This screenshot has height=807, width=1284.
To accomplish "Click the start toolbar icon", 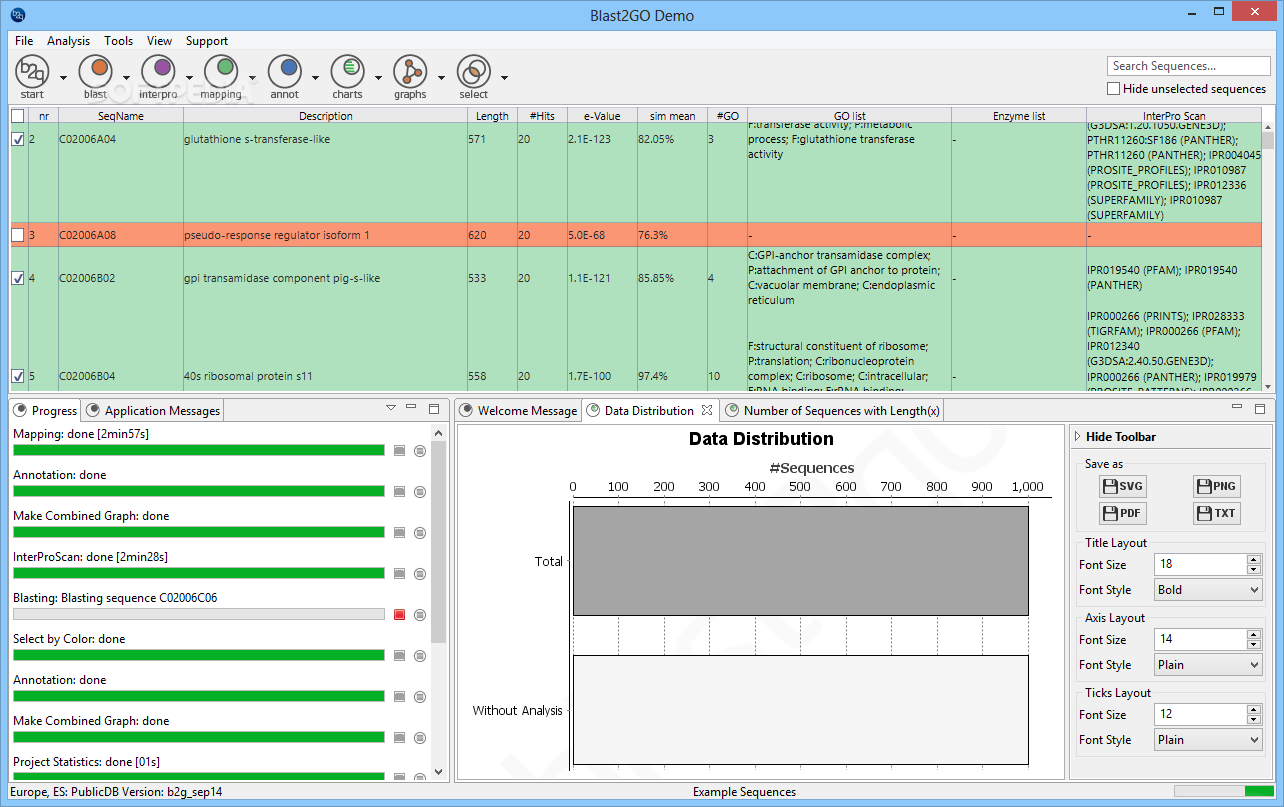I will coord(32,72).
